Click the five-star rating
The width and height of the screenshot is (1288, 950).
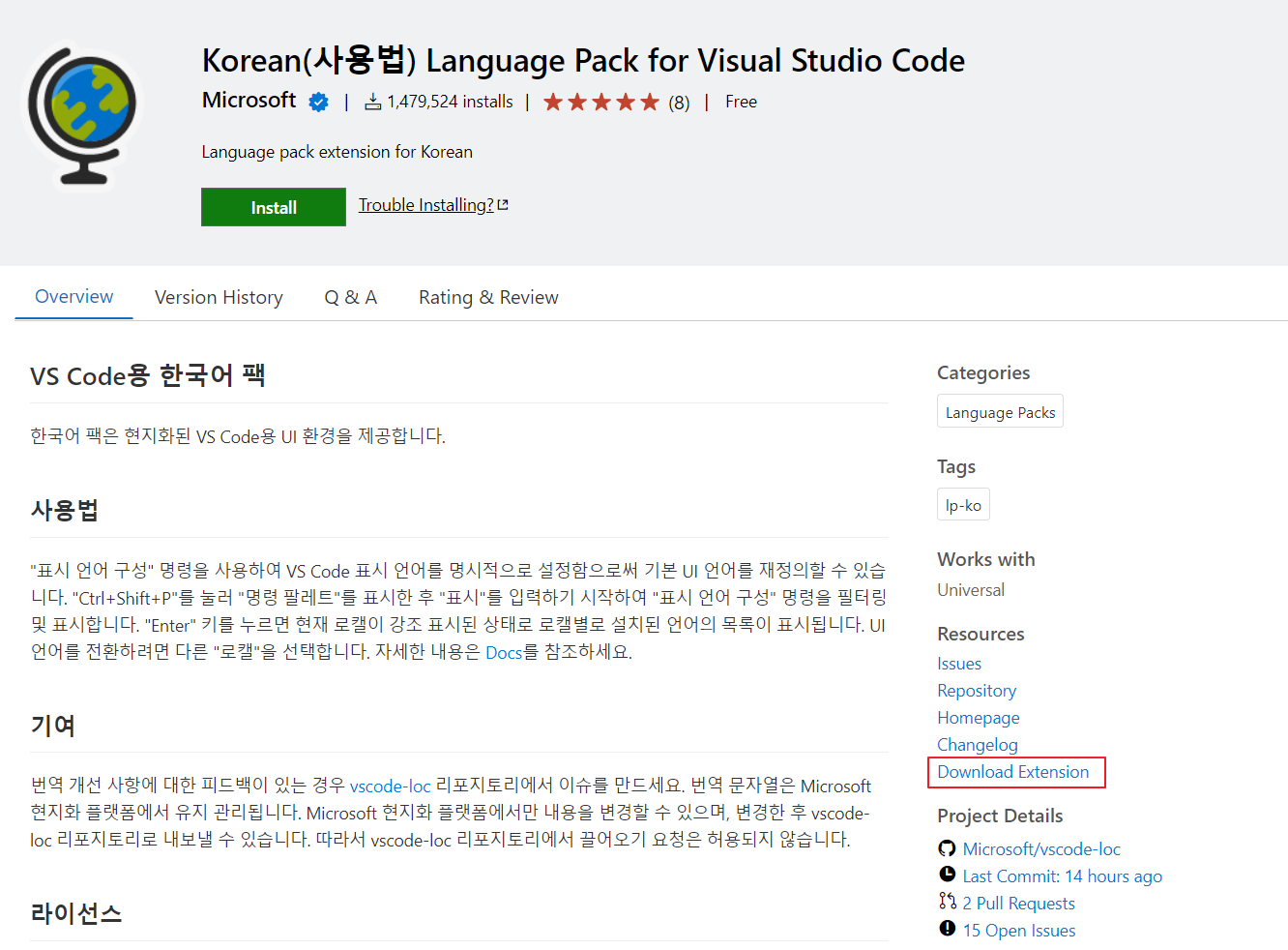pos(600,102)
